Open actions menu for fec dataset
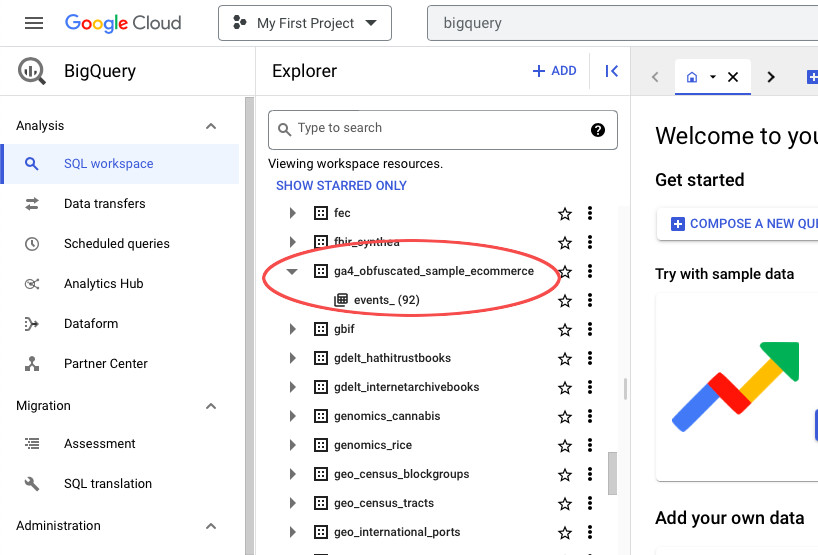Image resolution: width=818 pixels, height=555 pixels. (x=590, y=213)
